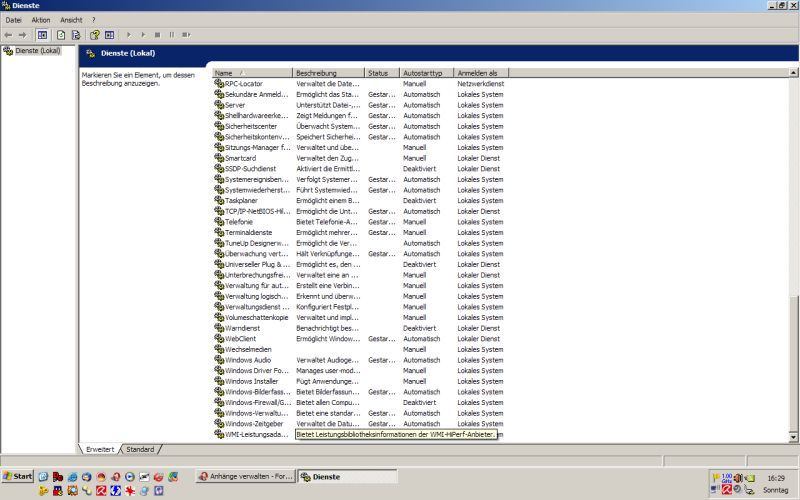Open the Start menu

[x=18, y=476]
